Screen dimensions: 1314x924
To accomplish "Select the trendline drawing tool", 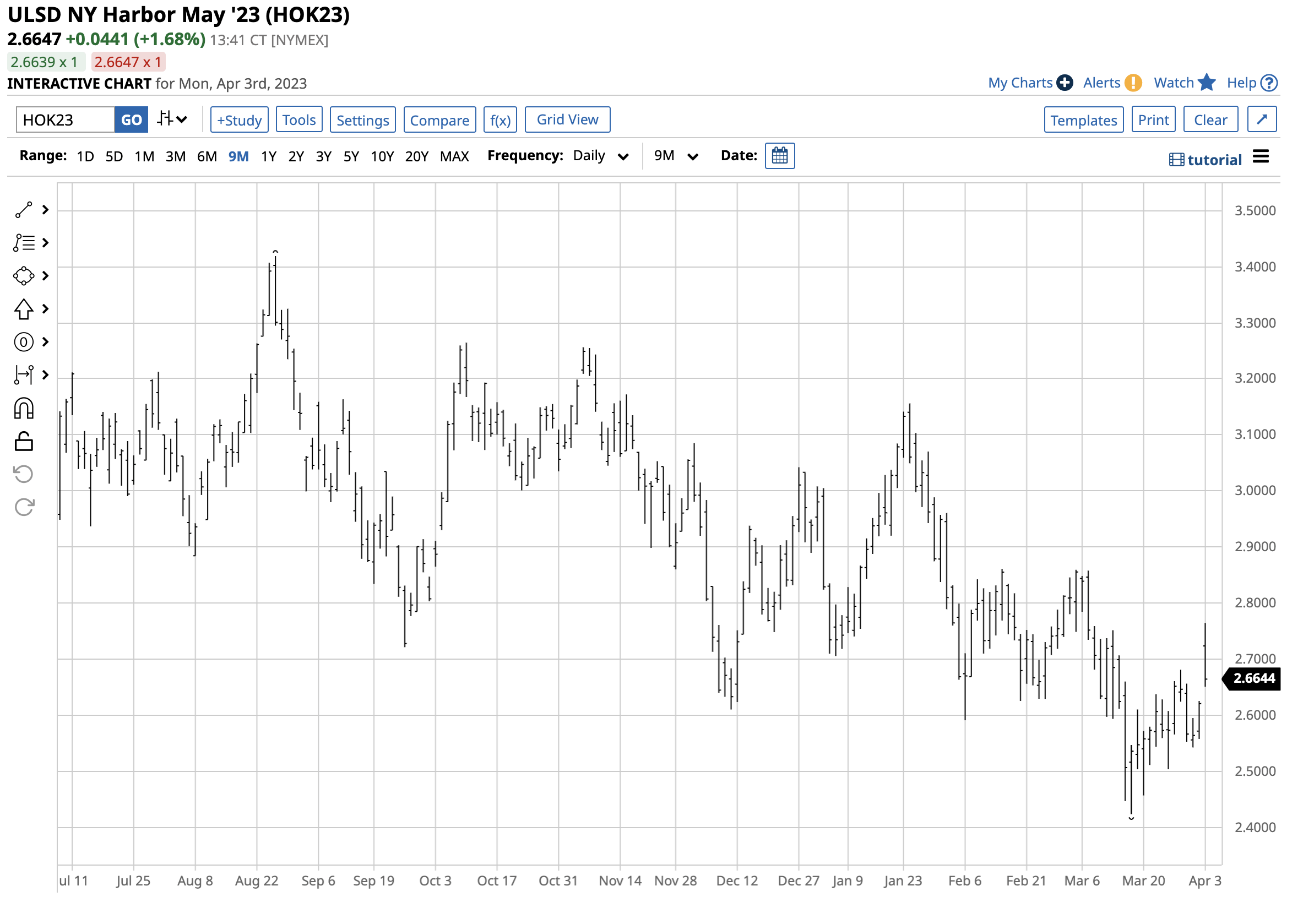I will point(23,209).
